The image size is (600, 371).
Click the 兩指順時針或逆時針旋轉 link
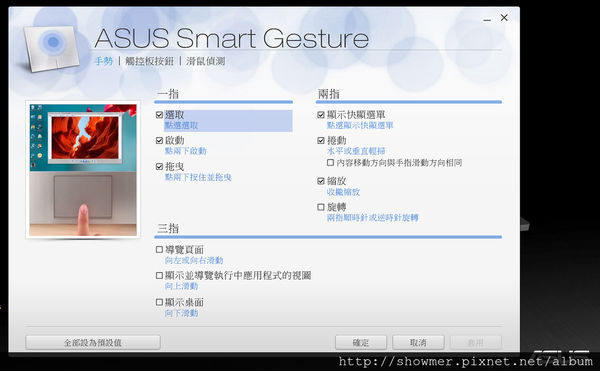coord(373,218)
